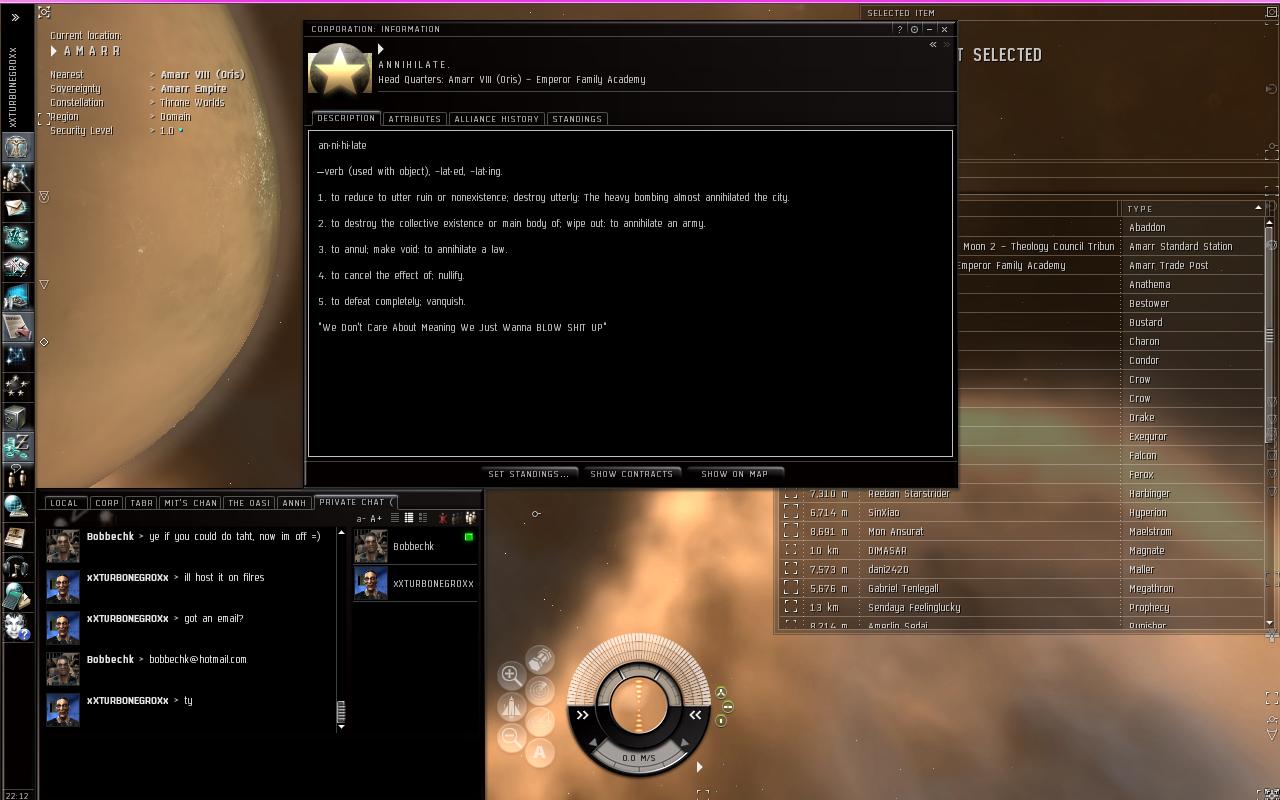Click the Autopilot 'A' button on the HUD
The width and height of the screenshot is (1280, 800).
[540, 752]
